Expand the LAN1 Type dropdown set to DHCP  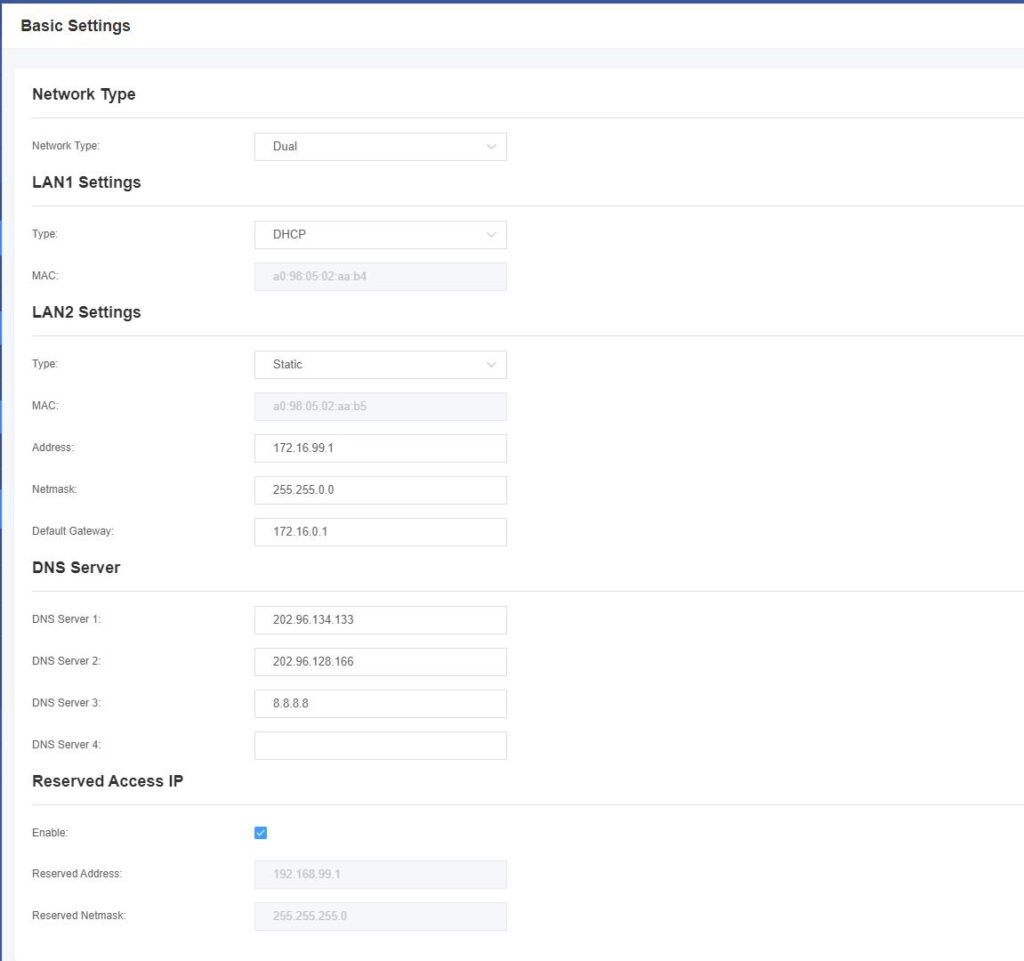tap(380, 235)
